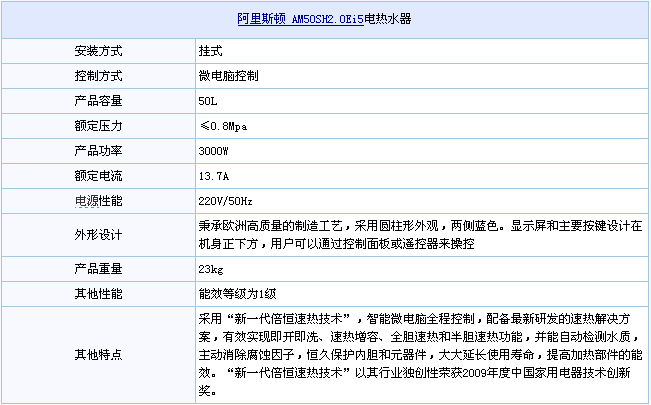
Task: Select the 3000W power value
Action: 214,151
